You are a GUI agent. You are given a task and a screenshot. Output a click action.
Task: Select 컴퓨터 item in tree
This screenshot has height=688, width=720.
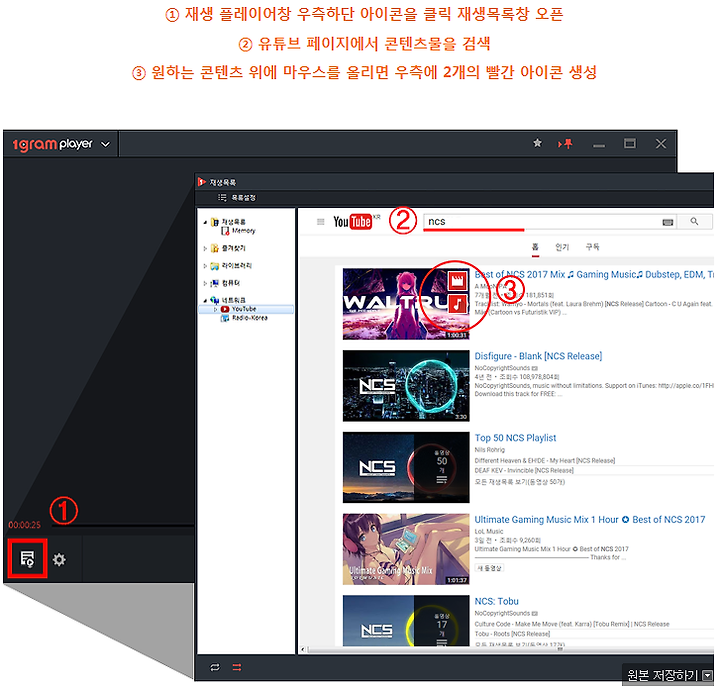(225, 283)
